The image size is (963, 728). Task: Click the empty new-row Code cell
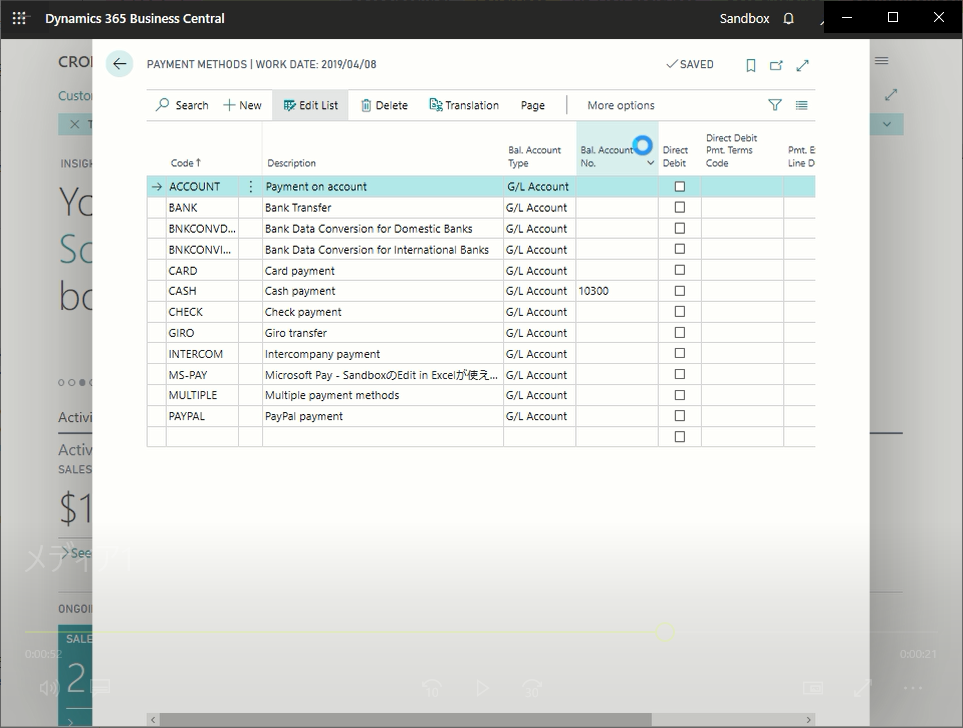pyautogui.click(x=202, y=437)
